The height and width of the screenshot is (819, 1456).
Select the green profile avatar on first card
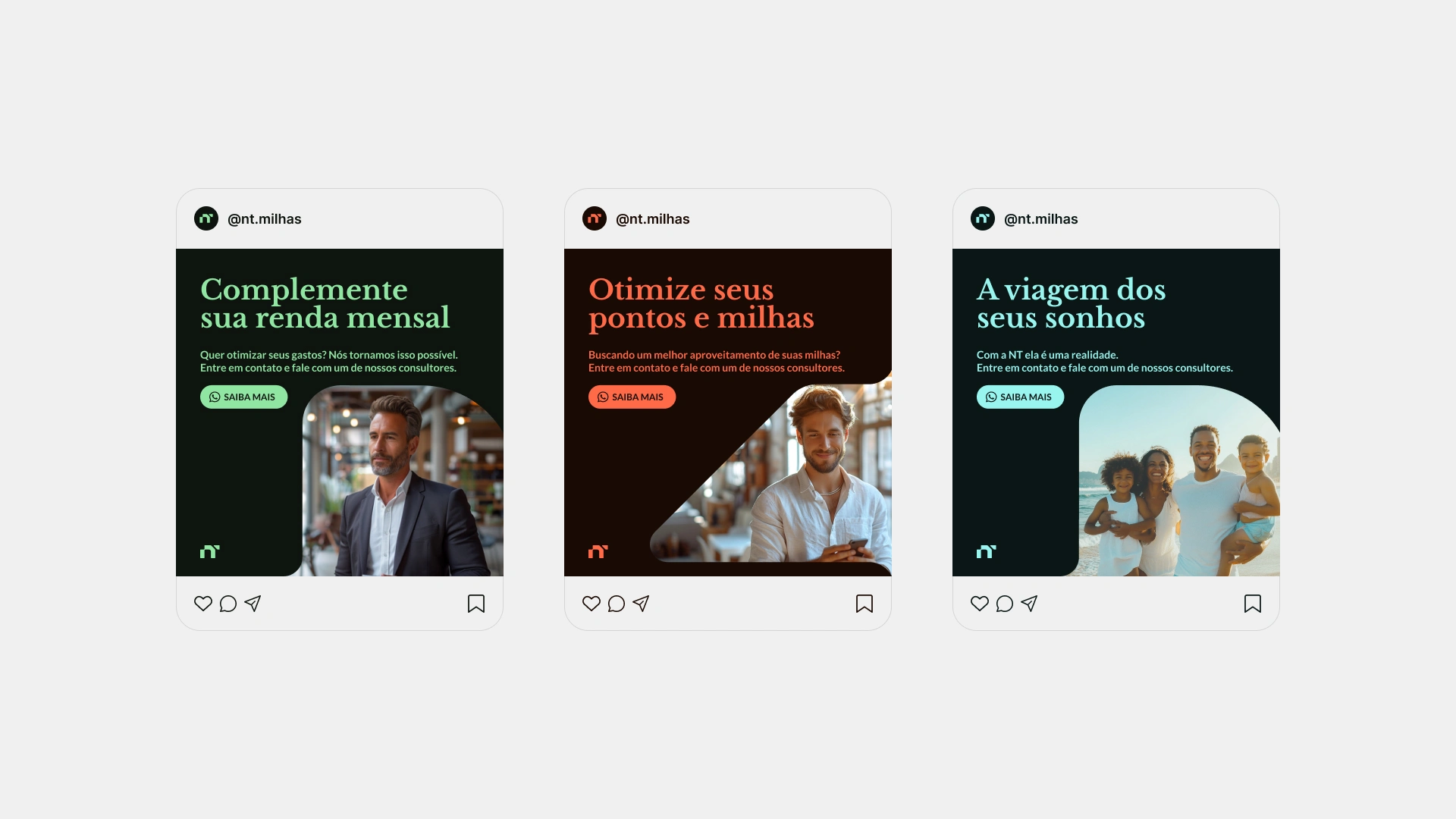click(x=206, y=218)
